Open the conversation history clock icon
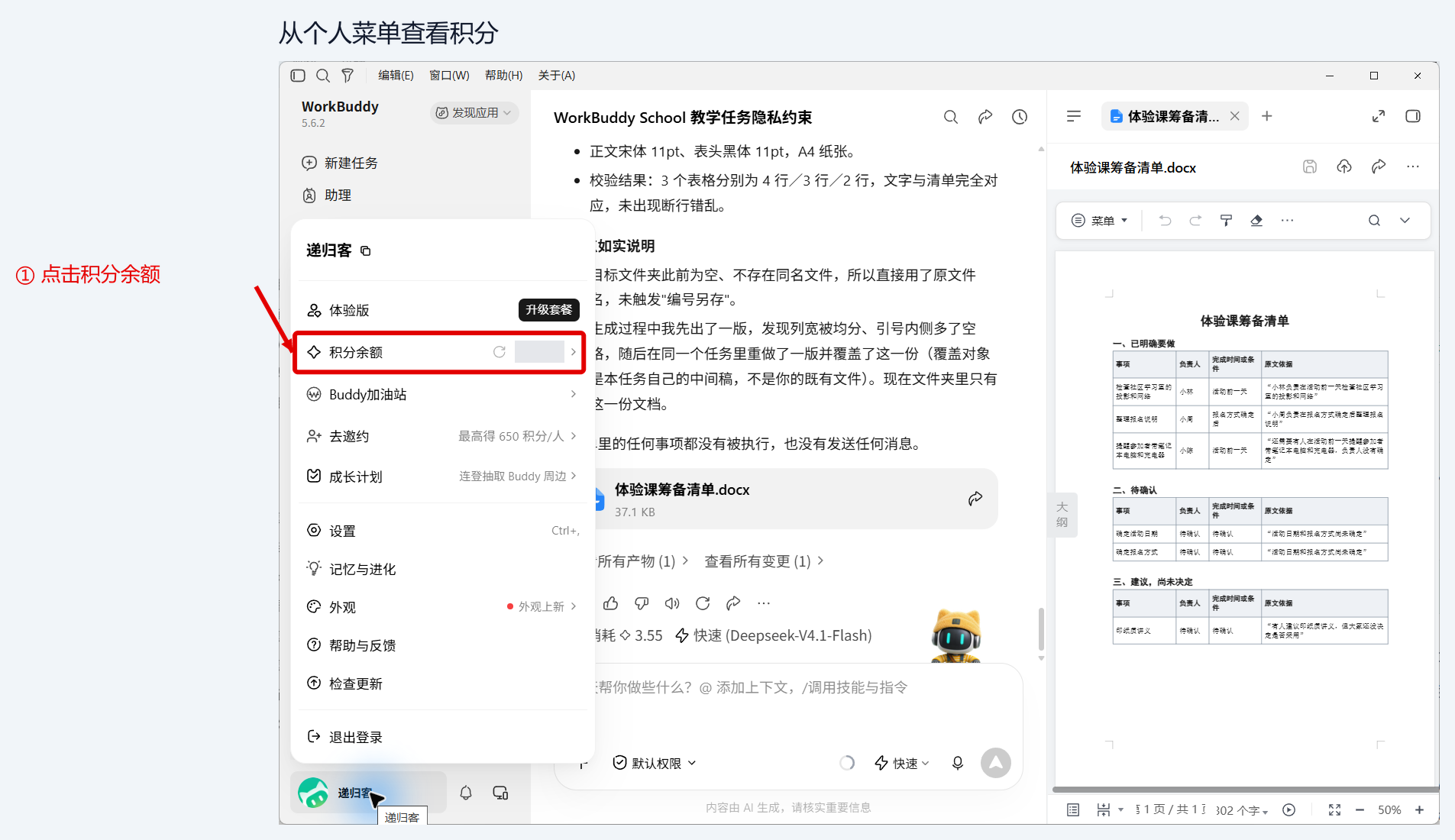1455x840 pixels. tap(1020, 117)
